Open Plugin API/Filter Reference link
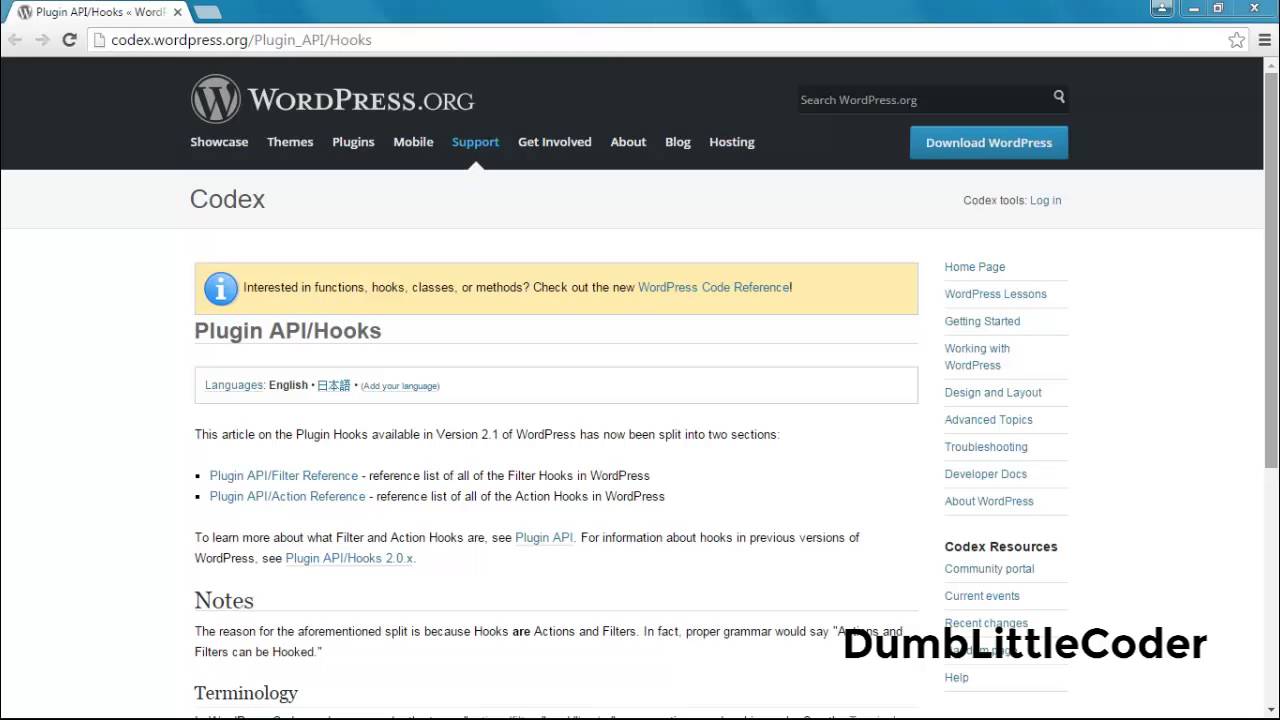 284,476
